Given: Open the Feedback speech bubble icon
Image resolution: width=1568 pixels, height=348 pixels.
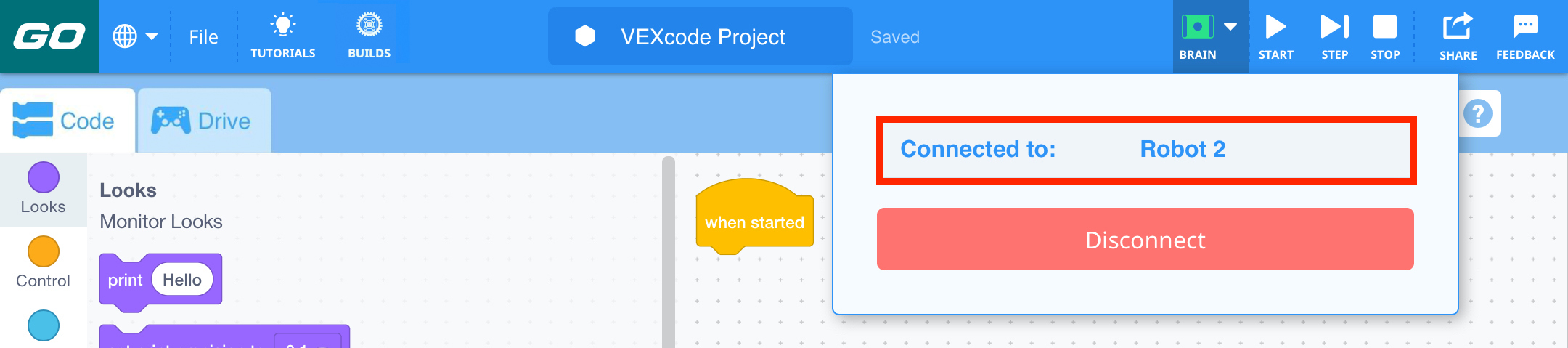Looking at the screenshot, I should point(1525,28).
